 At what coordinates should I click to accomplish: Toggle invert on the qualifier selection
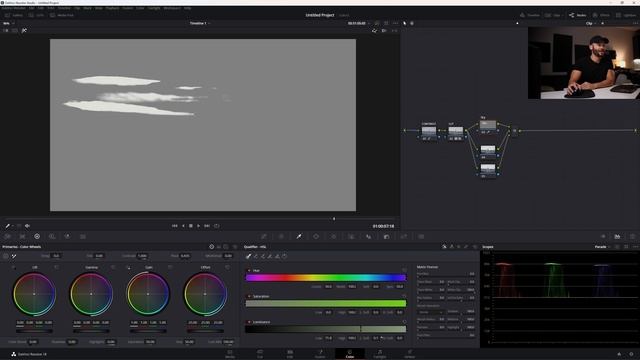point(284,256)
